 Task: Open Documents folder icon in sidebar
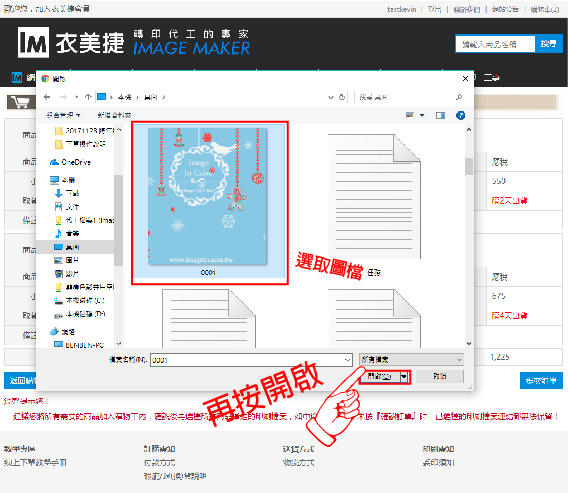pyautogui.click(x=67, y=207)
